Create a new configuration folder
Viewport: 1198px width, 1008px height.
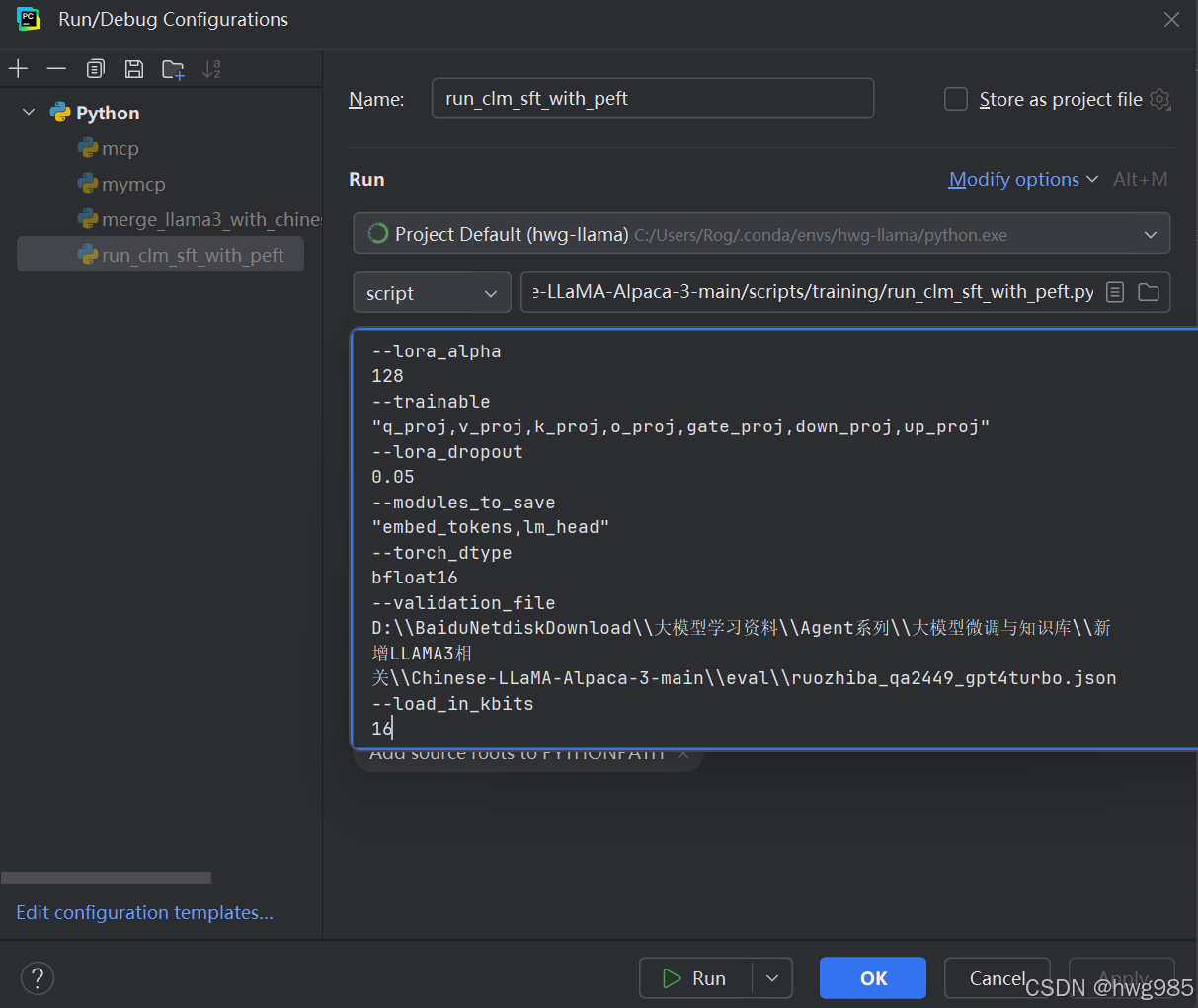[174, 69]
